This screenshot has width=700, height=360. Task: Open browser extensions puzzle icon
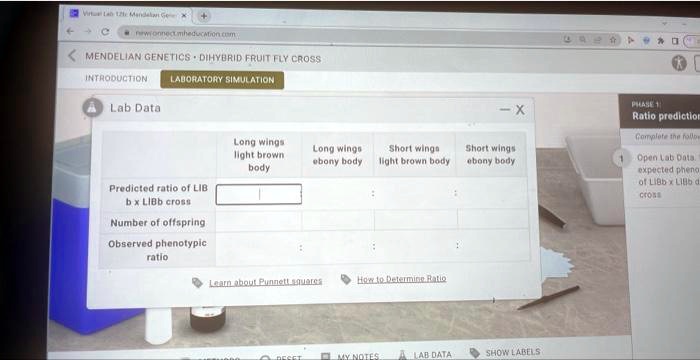coord(661,41)
